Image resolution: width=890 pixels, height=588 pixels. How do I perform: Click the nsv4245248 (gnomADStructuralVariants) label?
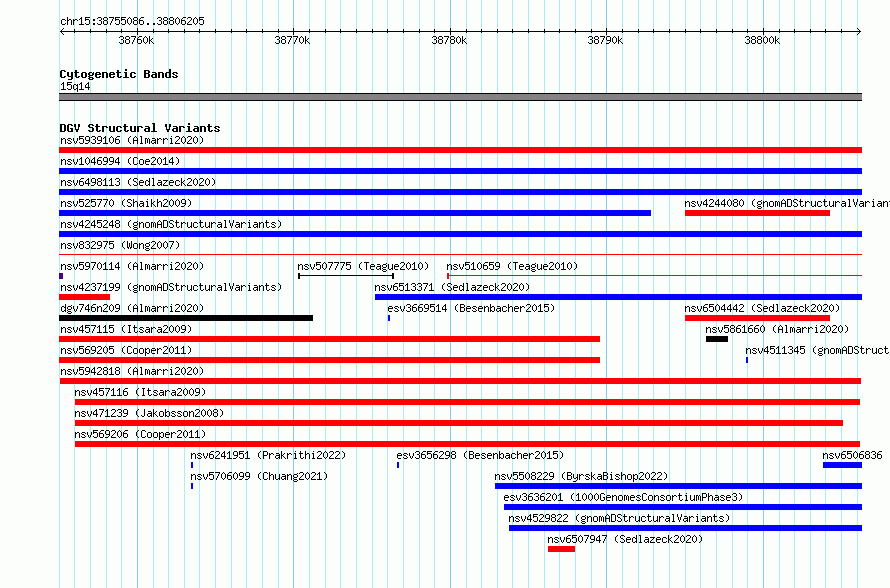point(171,224)
